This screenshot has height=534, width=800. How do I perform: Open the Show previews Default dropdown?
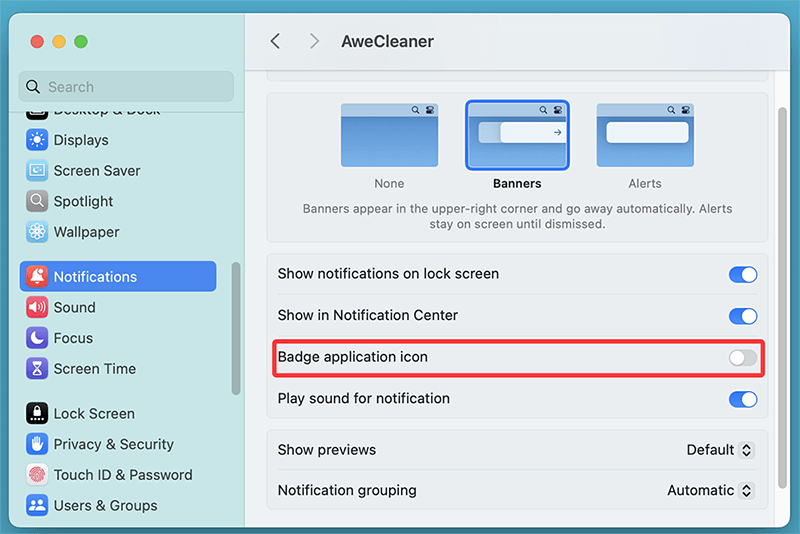tap(720, 450)
